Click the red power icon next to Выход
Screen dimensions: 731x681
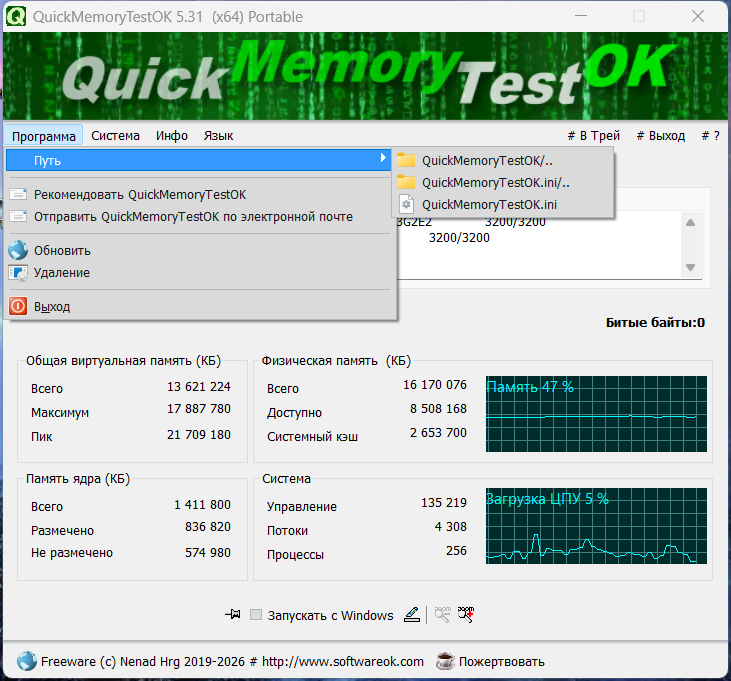click(x=18, y=307)
